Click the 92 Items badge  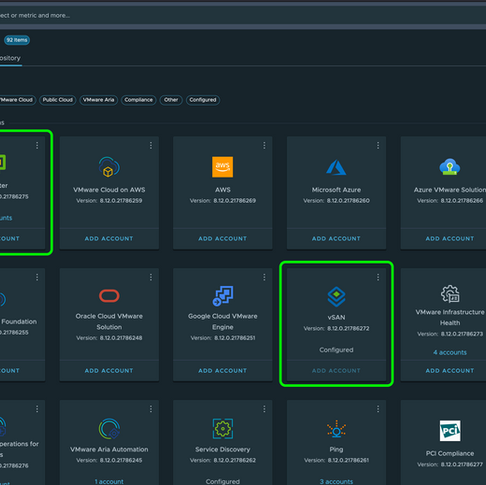tap(17, 40)
